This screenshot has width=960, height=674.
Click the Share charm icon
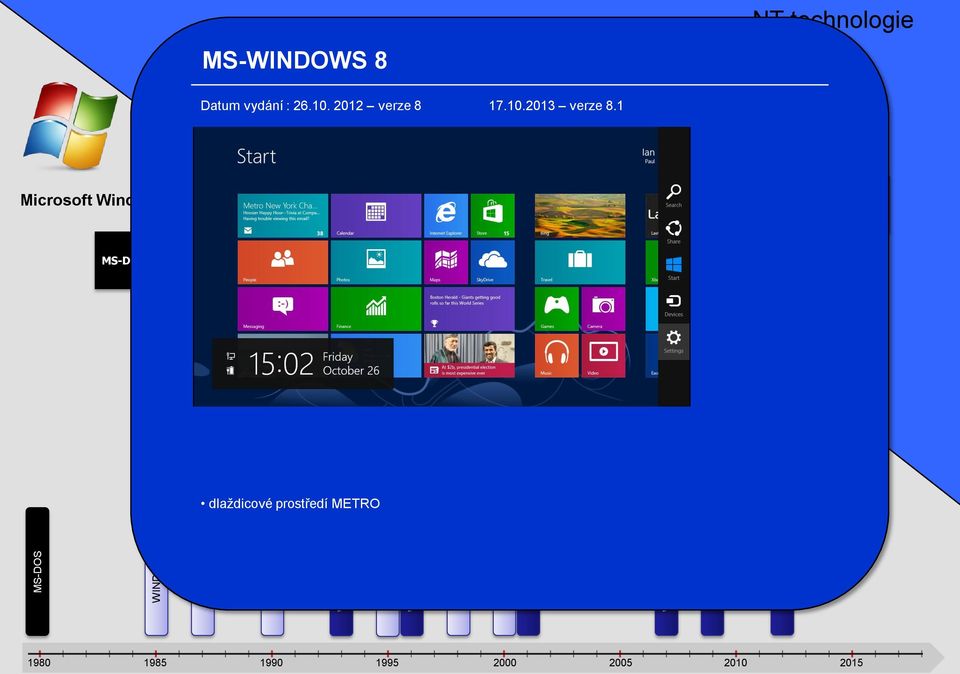click(673, 228)
